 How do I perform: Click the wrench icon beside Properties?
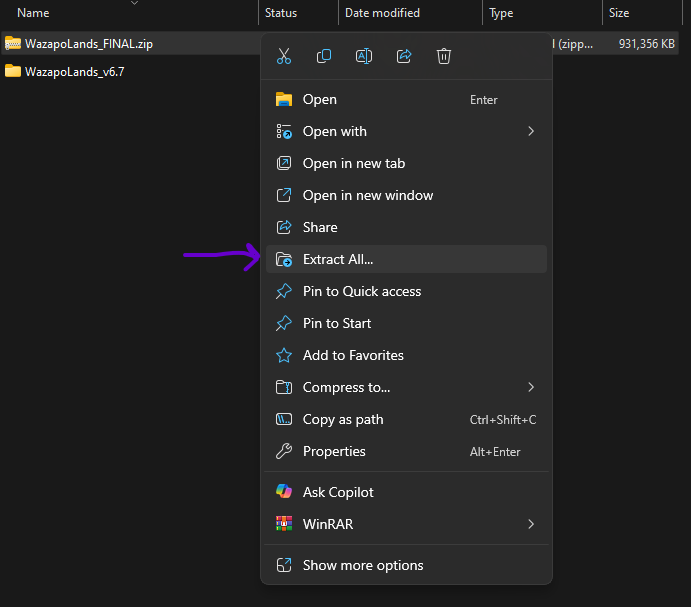coord(284,451)
